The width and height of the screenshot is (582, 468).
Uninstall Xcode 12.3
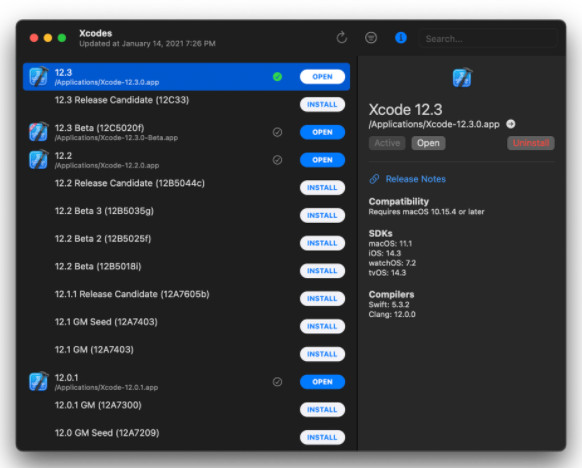(x=531, y=143)
